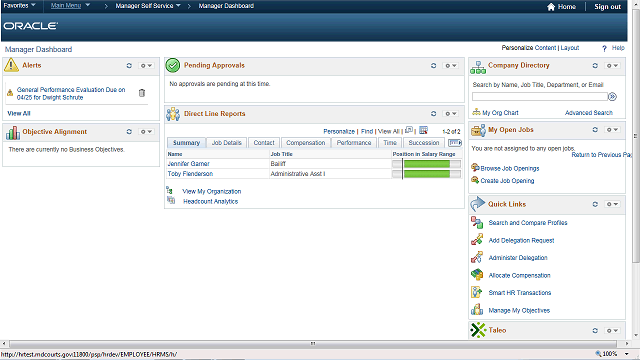
Task: Download Direct Line Reports grid to spreadsheet
Action: tap(423, 131)
